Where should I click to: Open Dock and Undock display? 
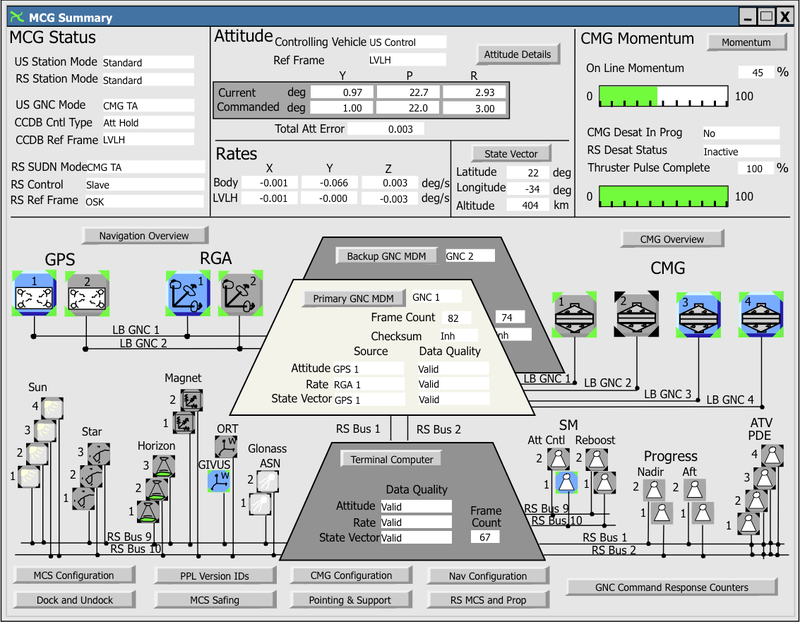[74, 600]
